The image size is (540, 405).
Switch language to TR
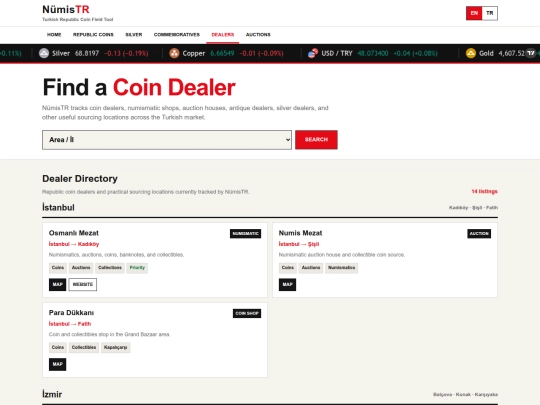click(x=489, y=13)
